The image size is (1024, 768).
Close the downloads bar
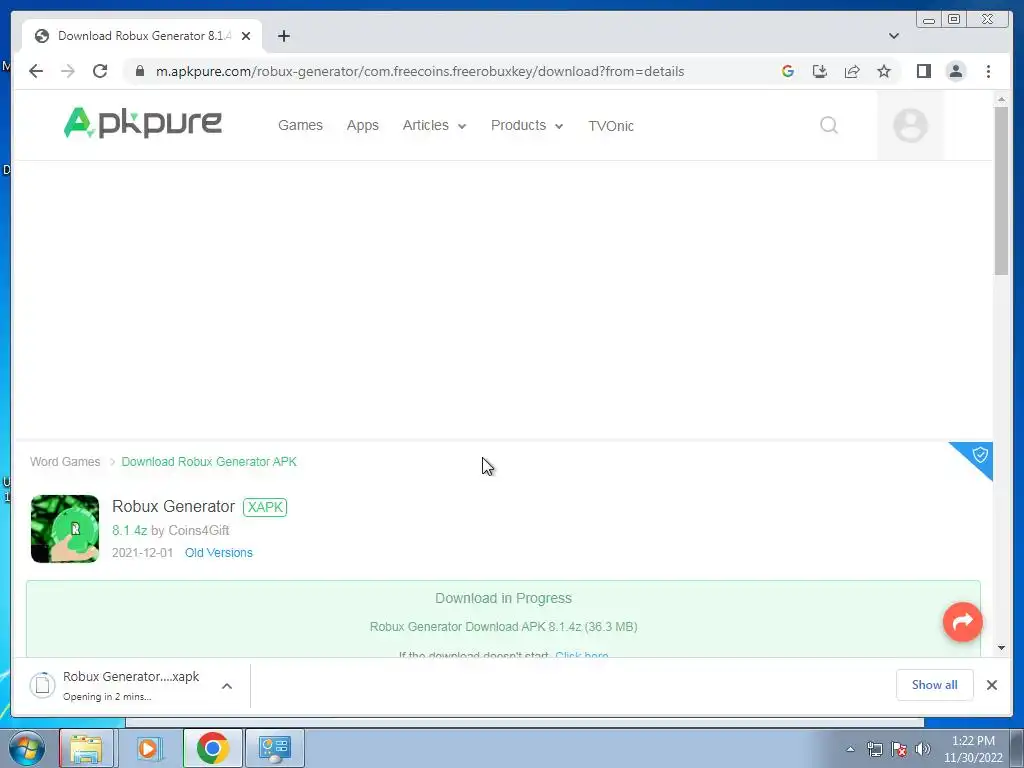point(991,685)
